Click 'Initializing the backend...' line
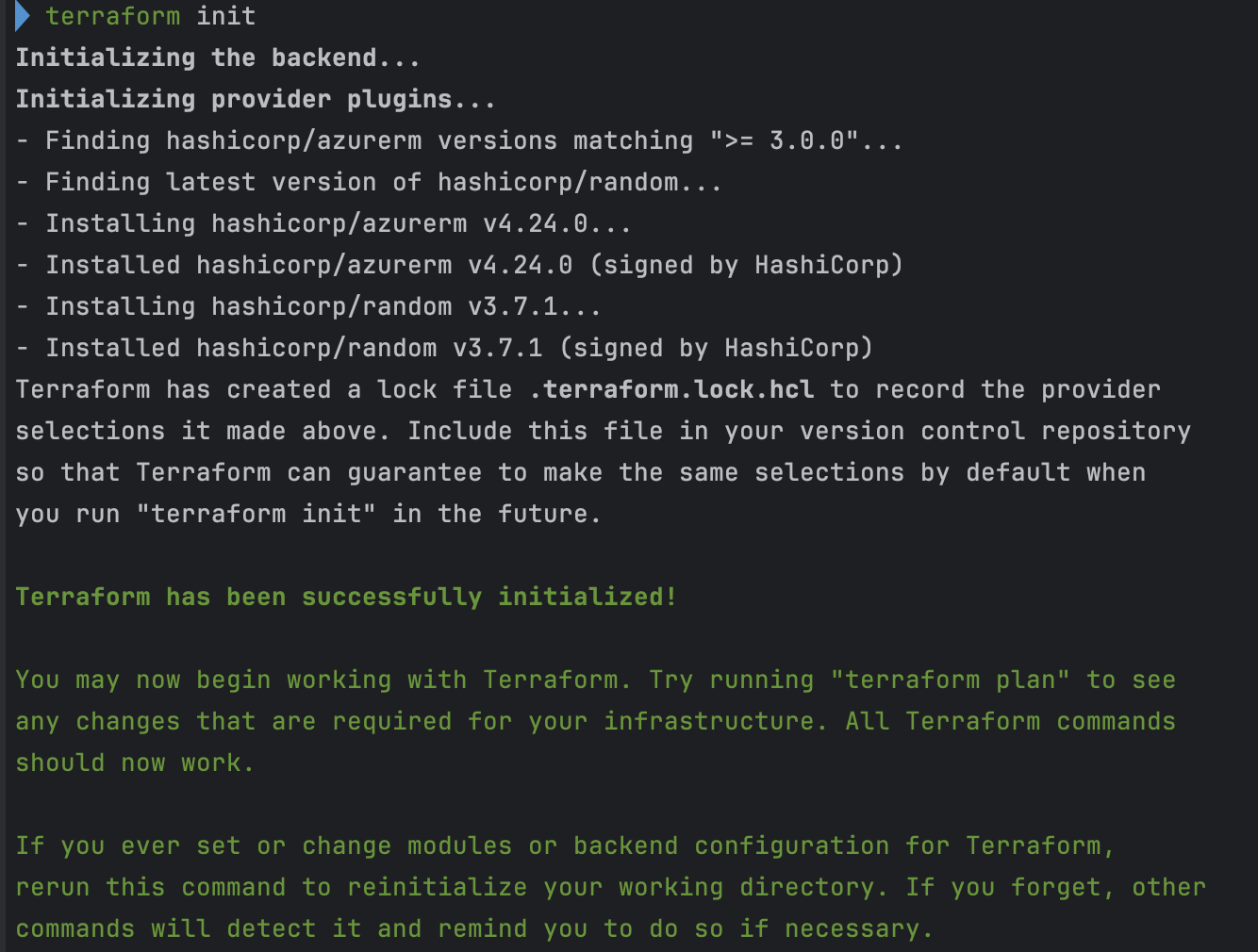 218,57
